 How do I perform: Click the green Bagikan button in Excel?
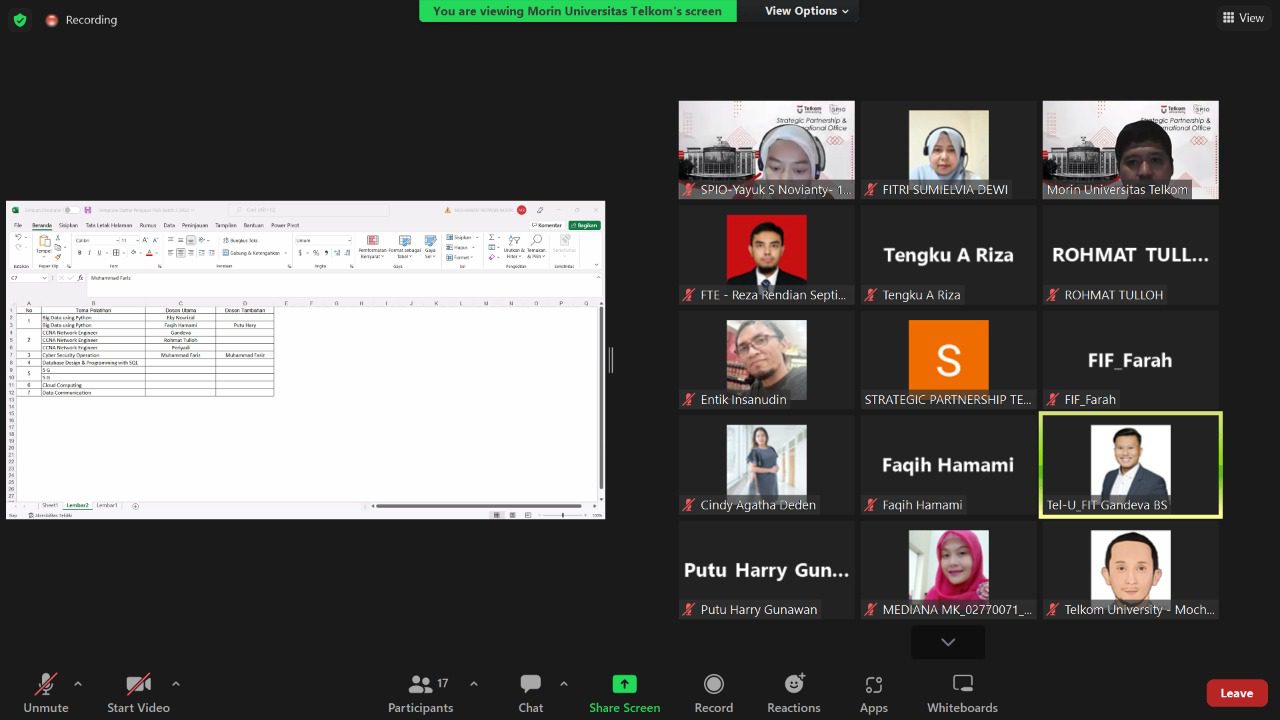click(585, 225)
